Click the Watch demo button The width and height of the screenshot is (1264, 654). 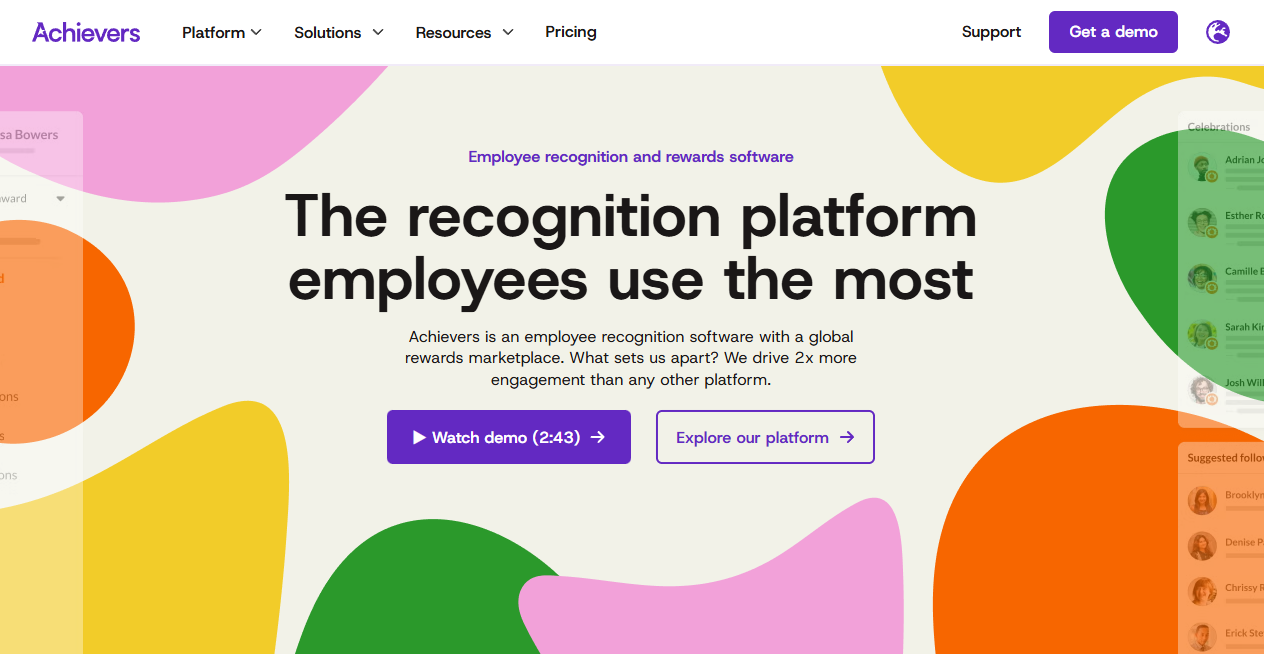508,437
